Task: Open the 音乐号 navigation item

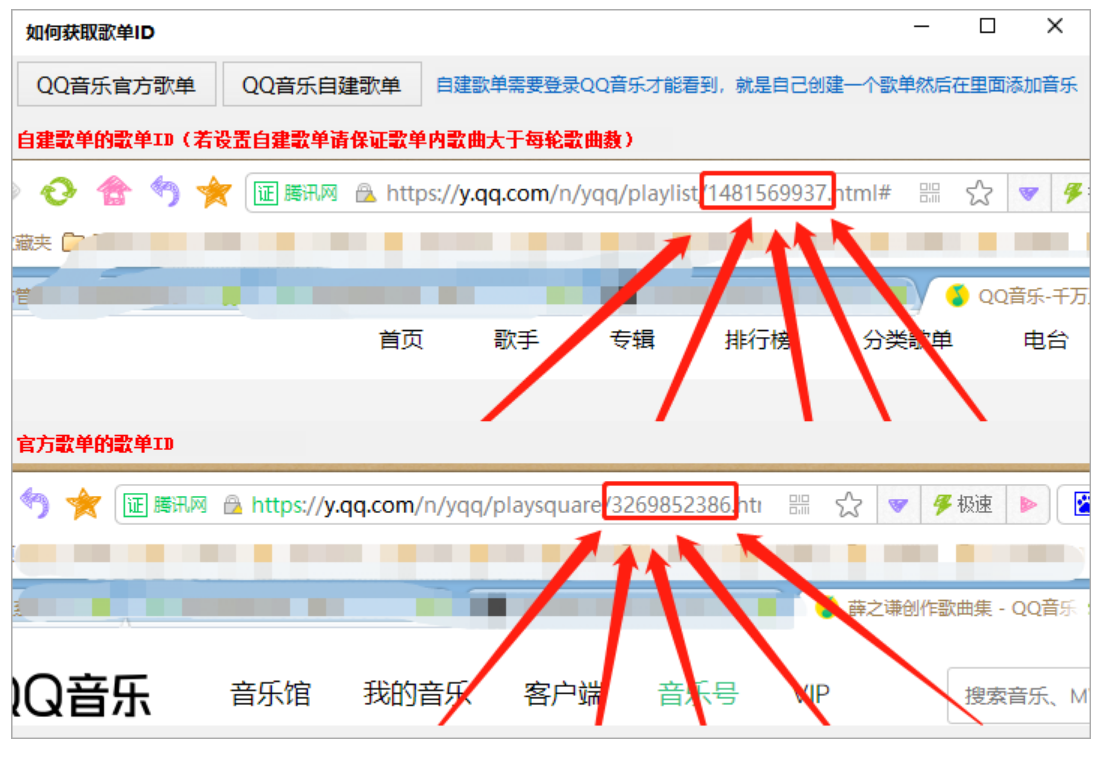Action: [698, 694]
